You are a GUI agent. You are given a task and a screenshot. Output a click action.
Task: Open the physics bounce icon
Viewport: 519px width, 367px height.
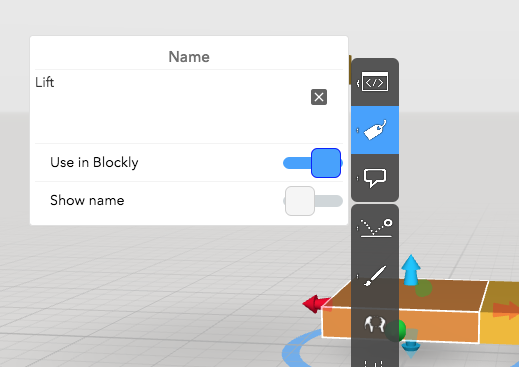point(376,228)
